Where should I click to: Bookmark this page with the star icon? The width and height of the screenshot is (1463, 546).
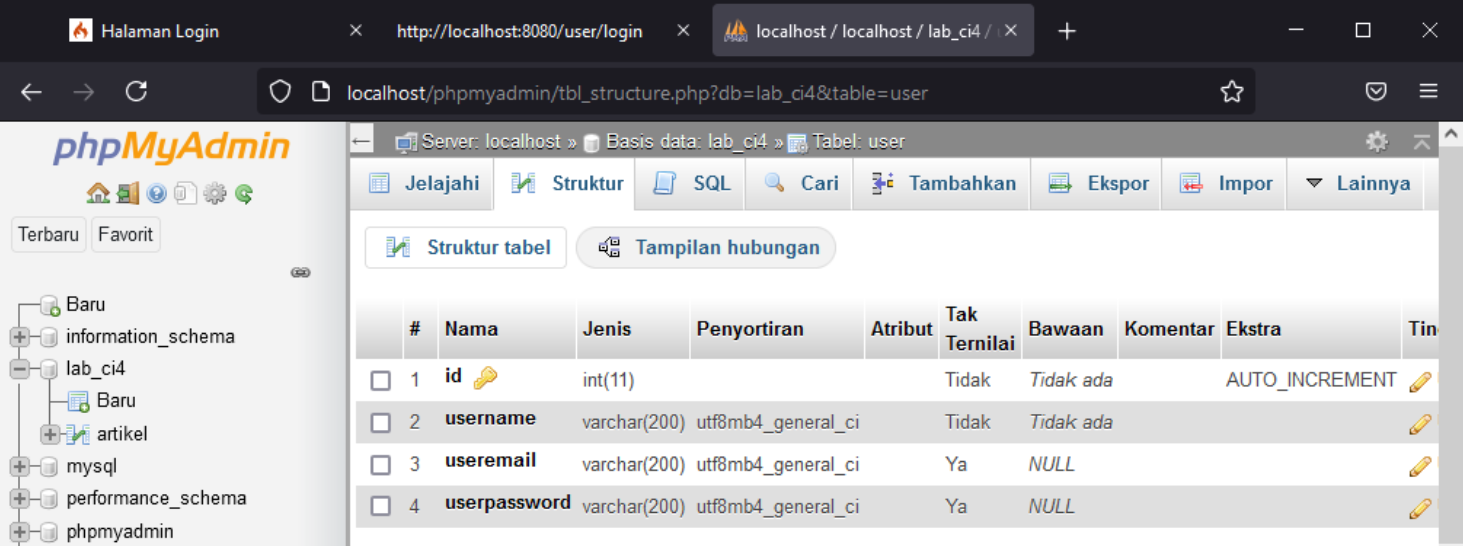pyautogui.click(x=1232, y=92)
